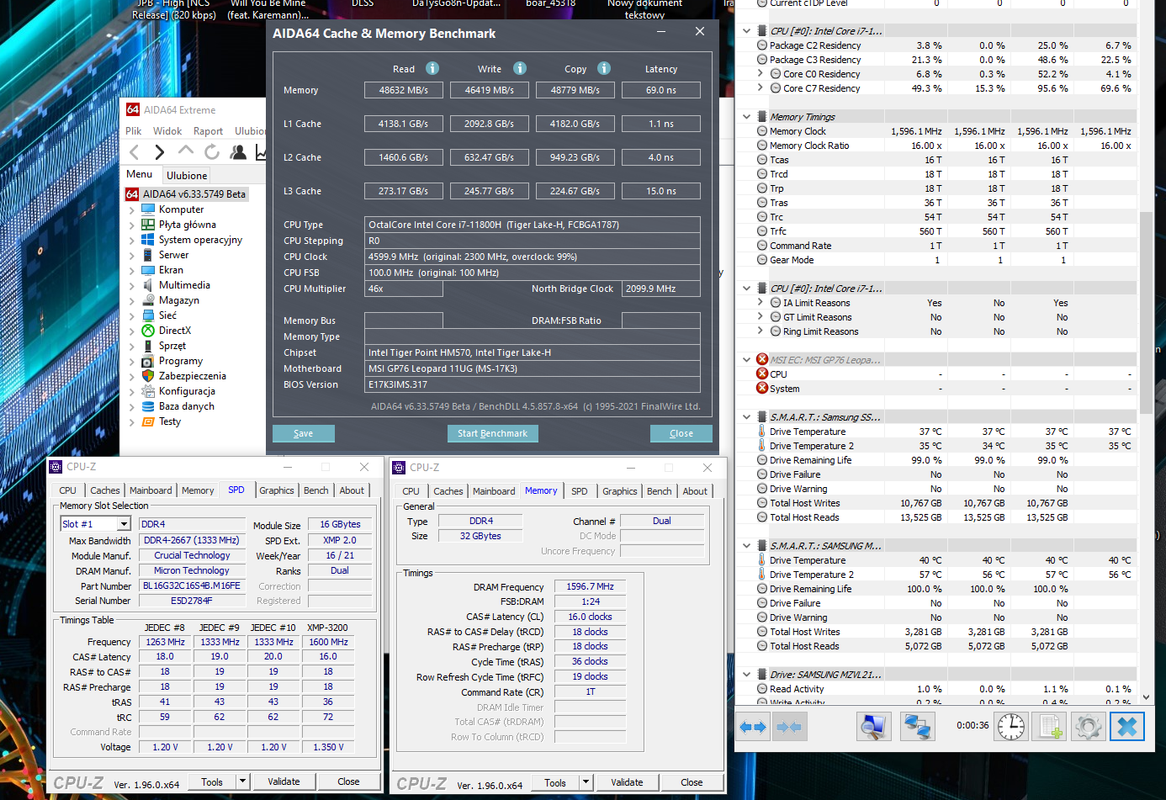Collapse the MSI EC sensor group
The width and height of the screenshot is (1166, 800).
pyautogui.click(x=747, y=360)
